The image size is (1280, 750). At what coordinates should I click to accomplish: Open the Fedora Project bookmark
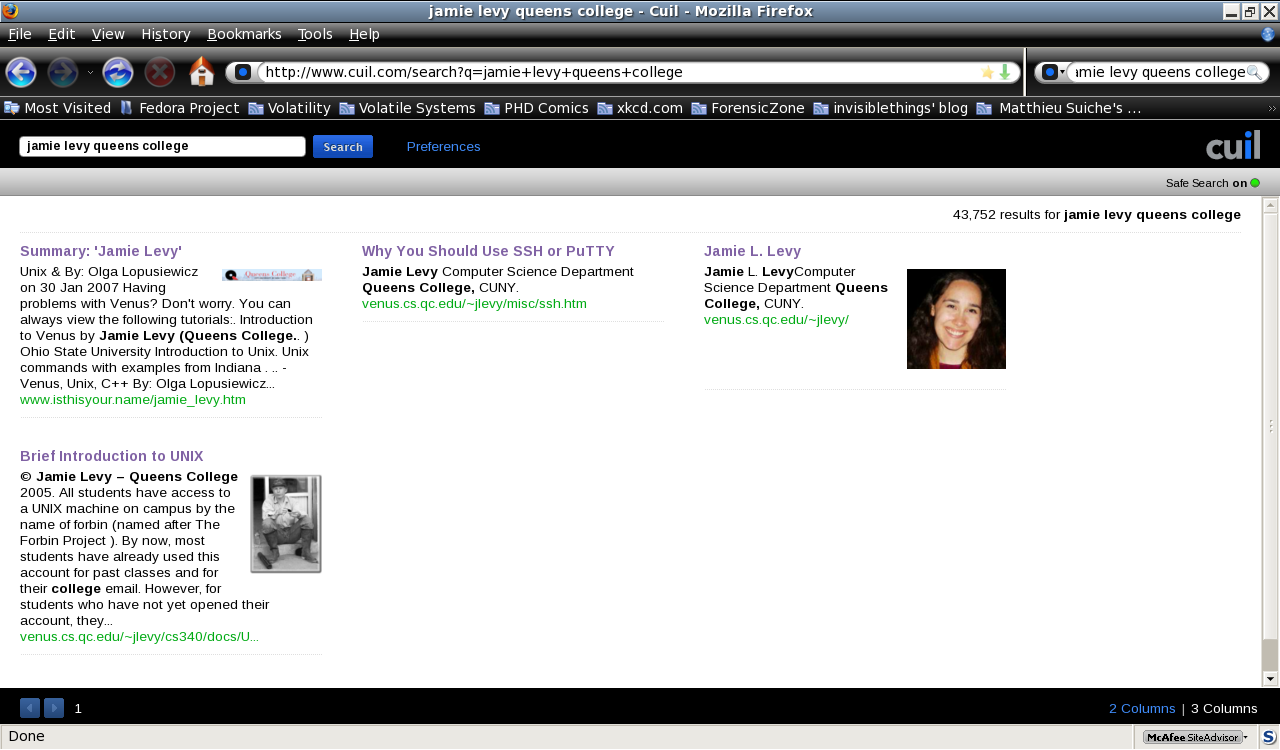pos(179,108)
